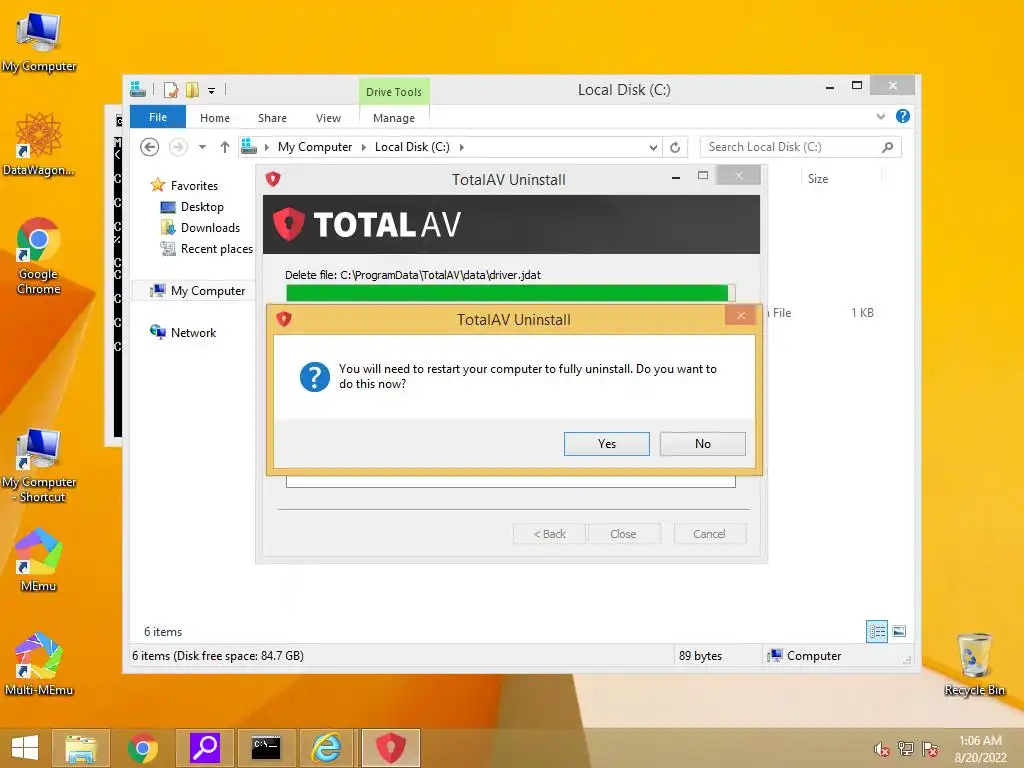Open the Action Center flag icon

pyautogui.click(x=930, y=749)
